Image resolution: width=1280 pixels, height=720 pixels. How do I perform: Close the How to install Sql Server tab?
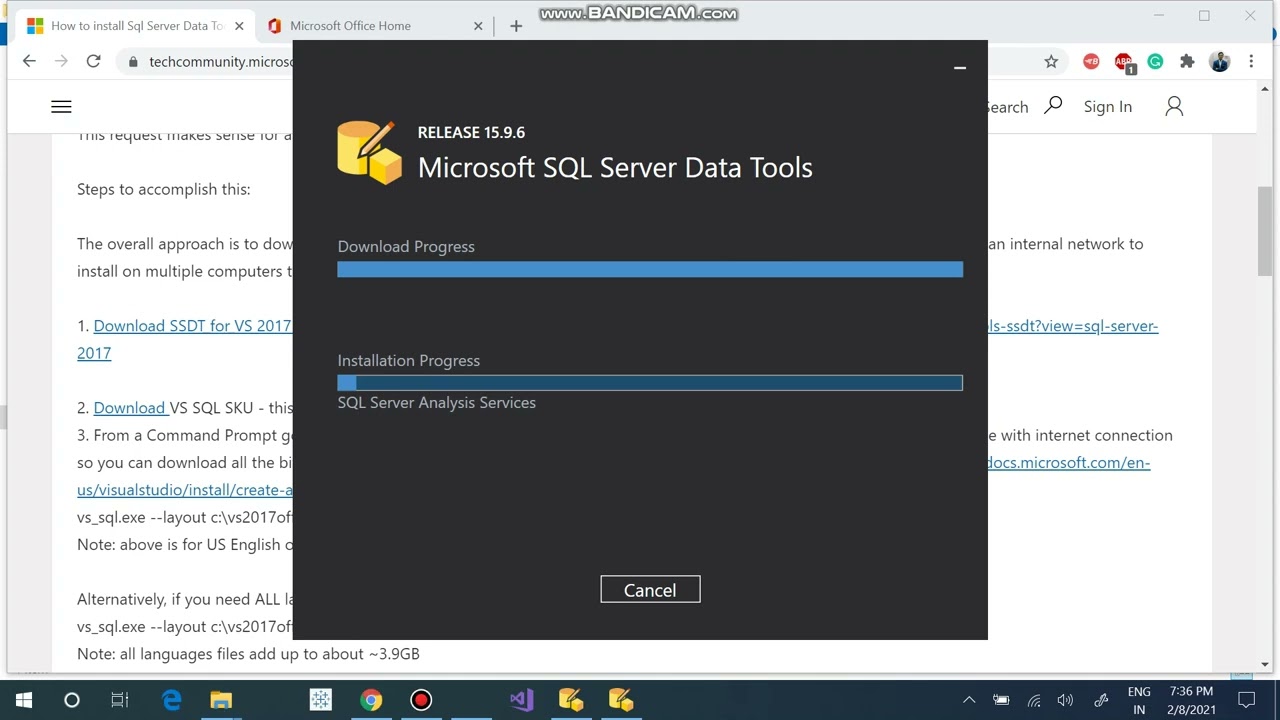click(x=239, y=26)
